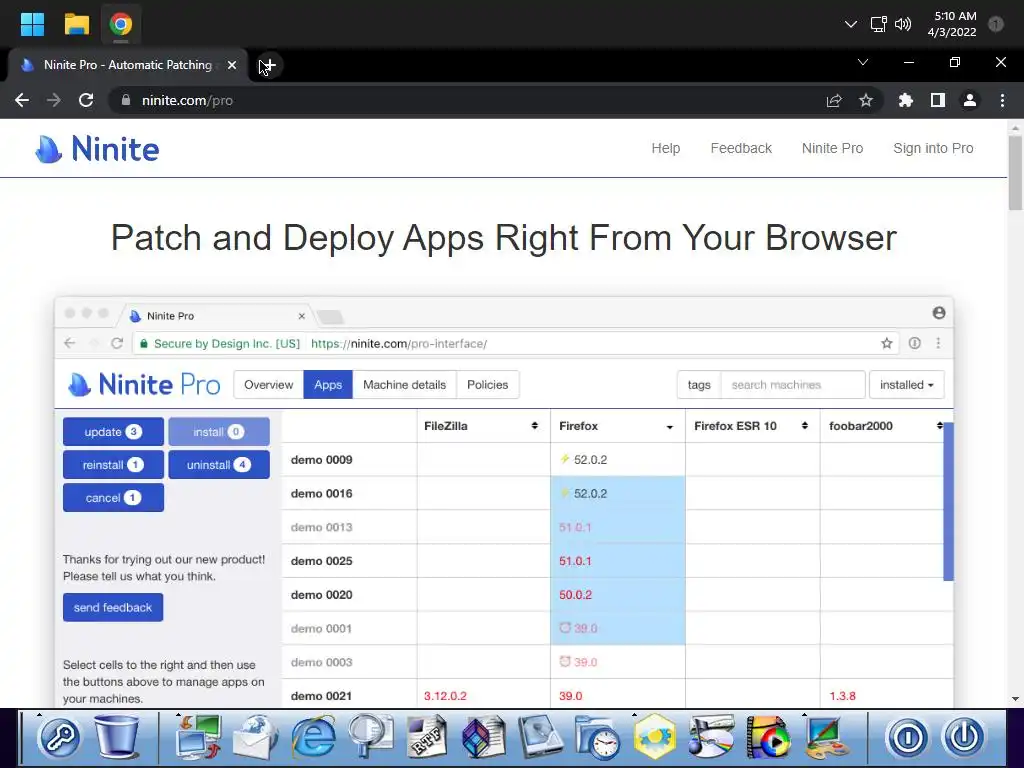Screen dimensions: 1024x768
Task: Open the network tray icon
Action: tap(878, 24)
